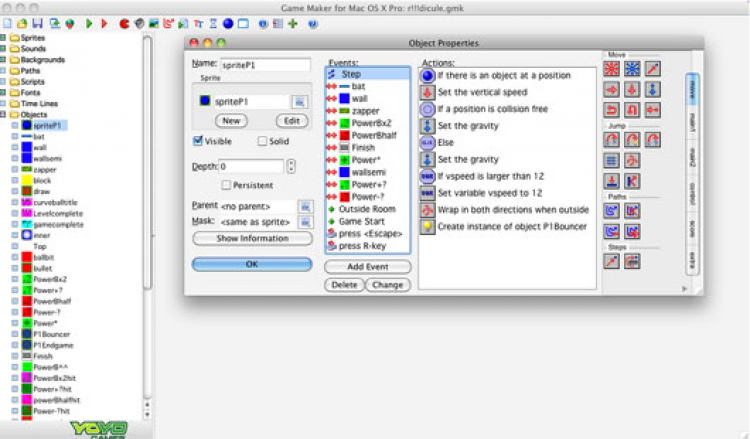Screen dimensions: 750x439
Task: Create a sound using the speaker icon
Action: pos(139,23)
